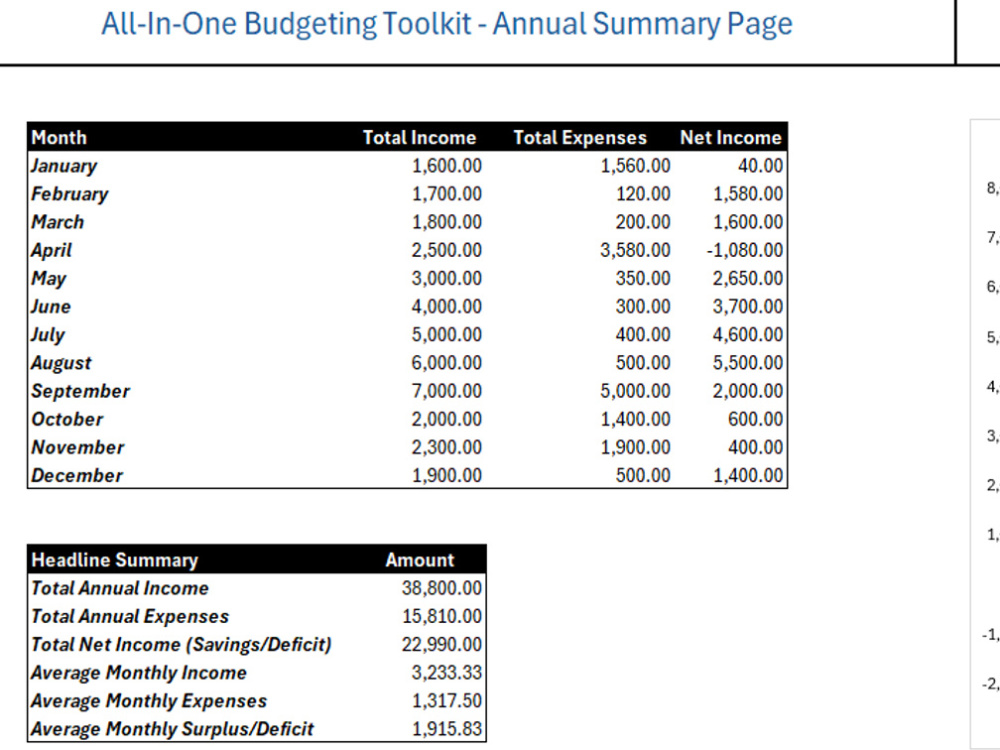Click the 'Average Monthly Surplus/Deficit' label

[173, 728]
